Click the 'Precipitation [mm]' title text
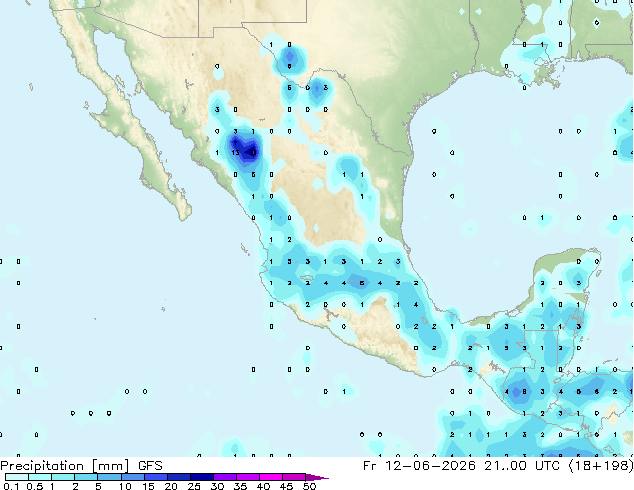The image size is (634, 490). [65, 466]
